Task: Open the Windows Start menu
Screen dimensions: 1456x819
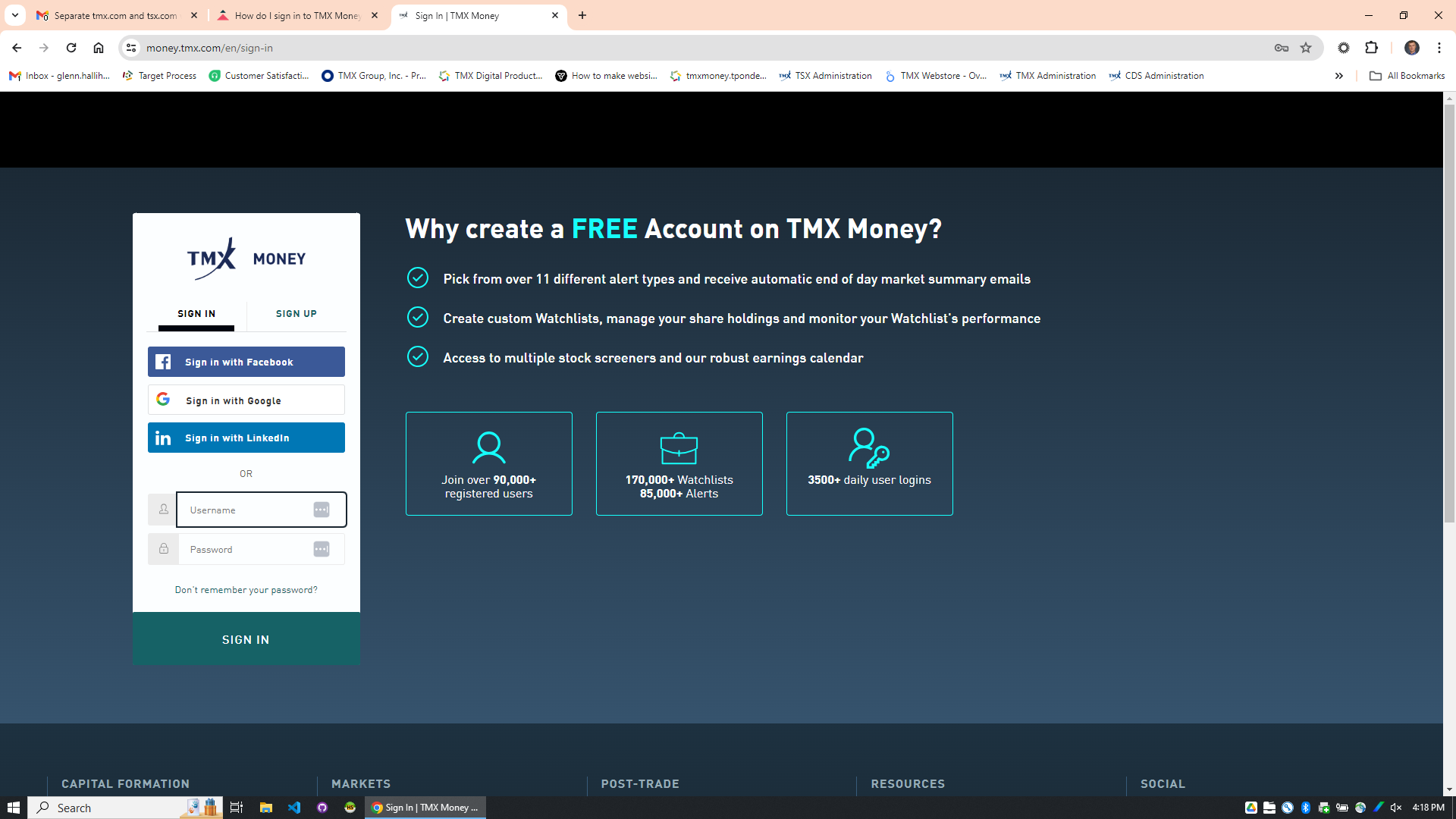Action: pyautogui.click(x=14, y=808)
